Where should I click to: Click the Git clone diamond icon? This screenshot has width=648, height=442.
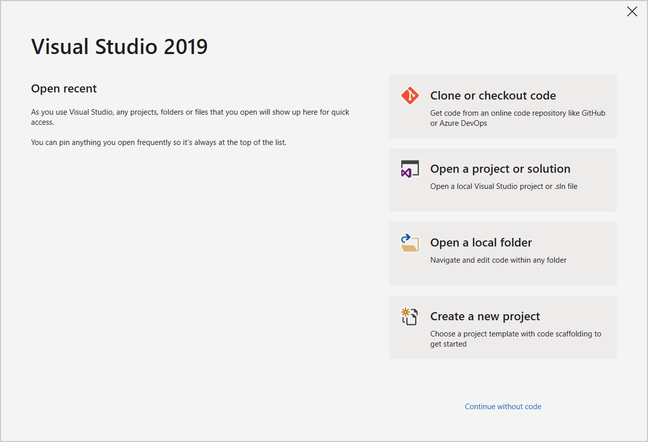coord(410,95)
